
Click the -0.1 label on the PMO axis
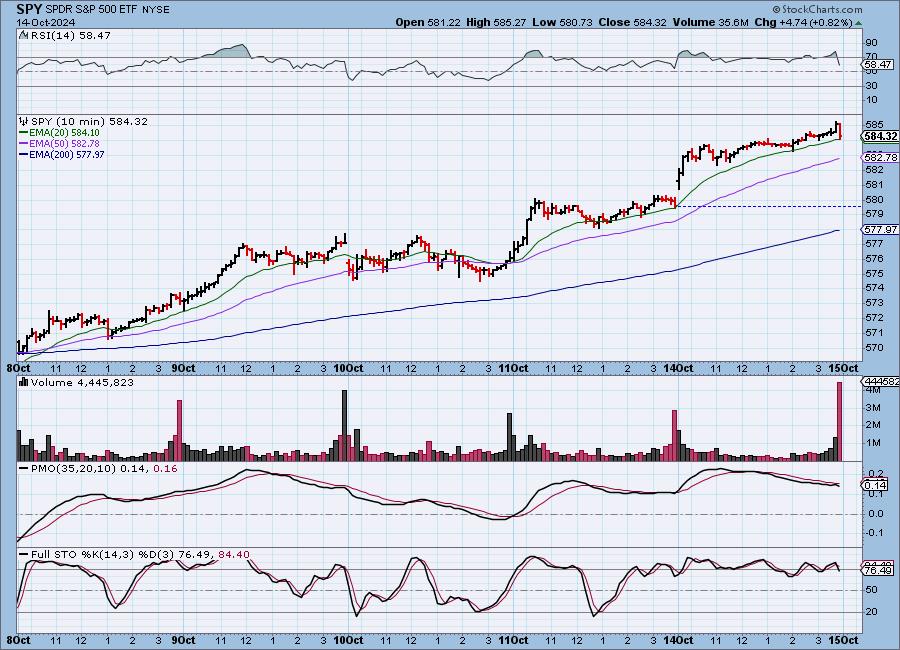(x=873, y=532)
